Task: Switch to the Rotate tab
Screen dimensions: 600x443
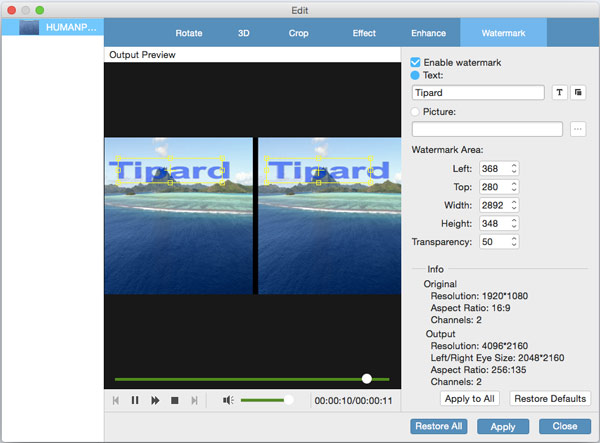Action: click(x=189, y=33)
